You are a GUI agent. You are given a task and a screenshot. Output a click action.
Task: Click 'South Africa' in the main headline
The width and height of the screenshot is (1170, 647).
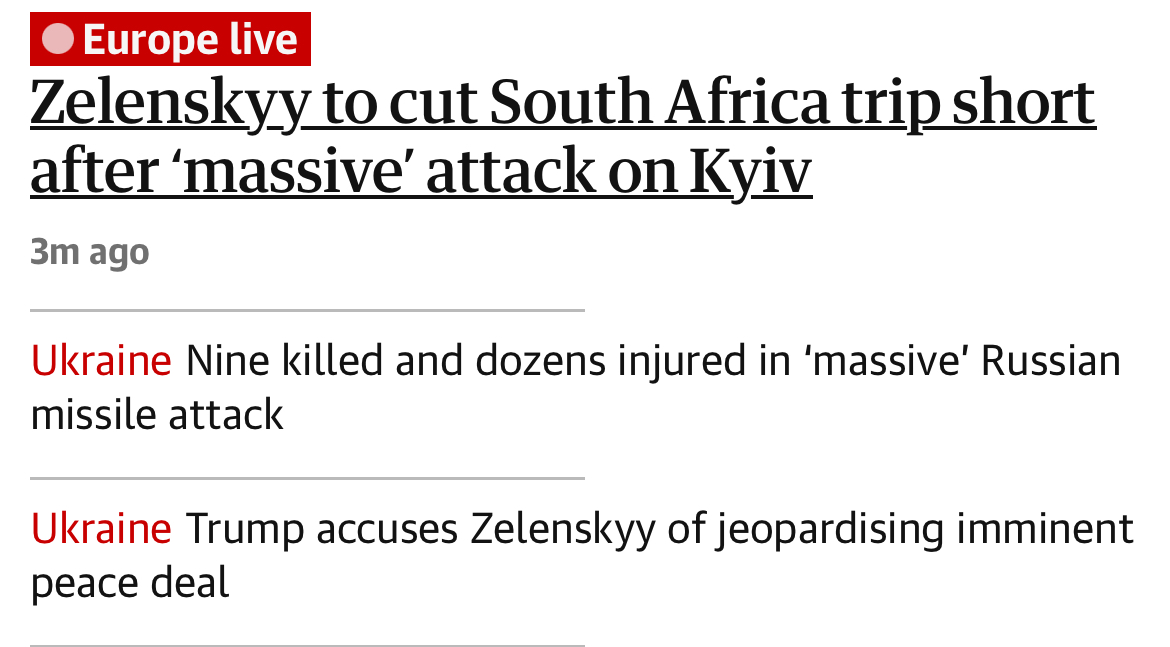(x=659, y=102)
